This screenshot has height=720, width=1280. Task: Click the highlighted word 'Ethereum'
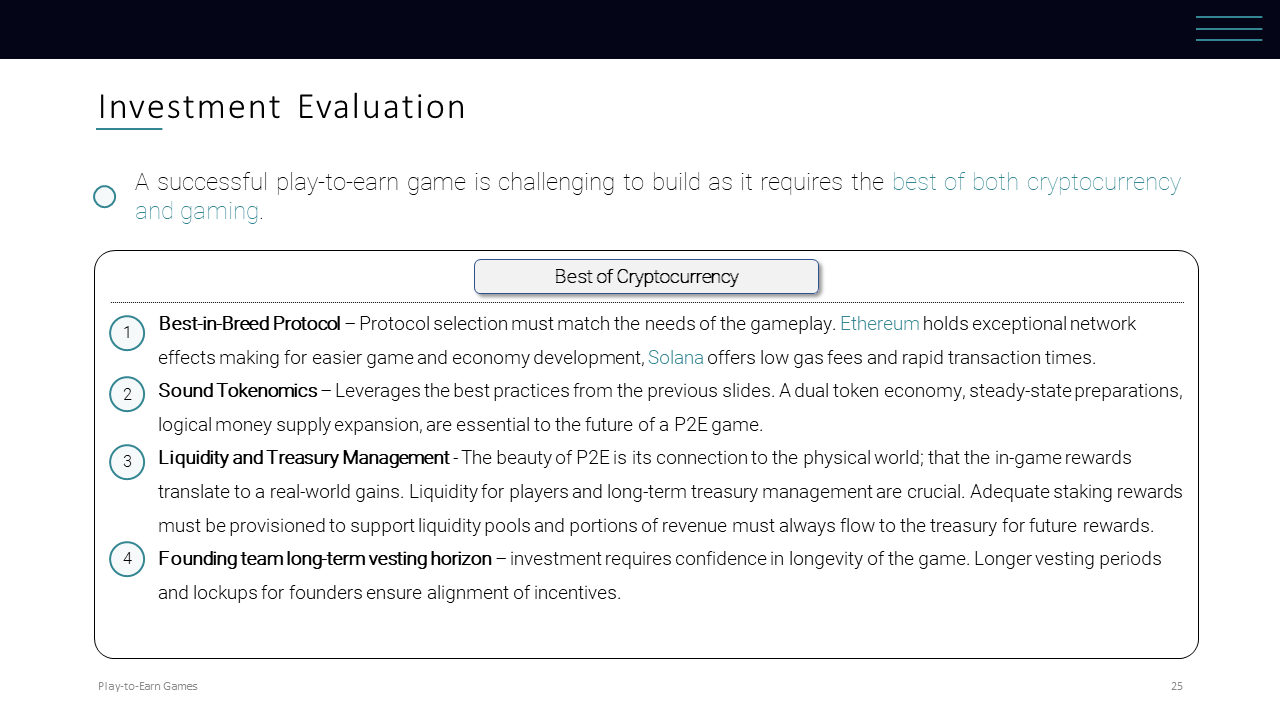(x=879, y=324)
